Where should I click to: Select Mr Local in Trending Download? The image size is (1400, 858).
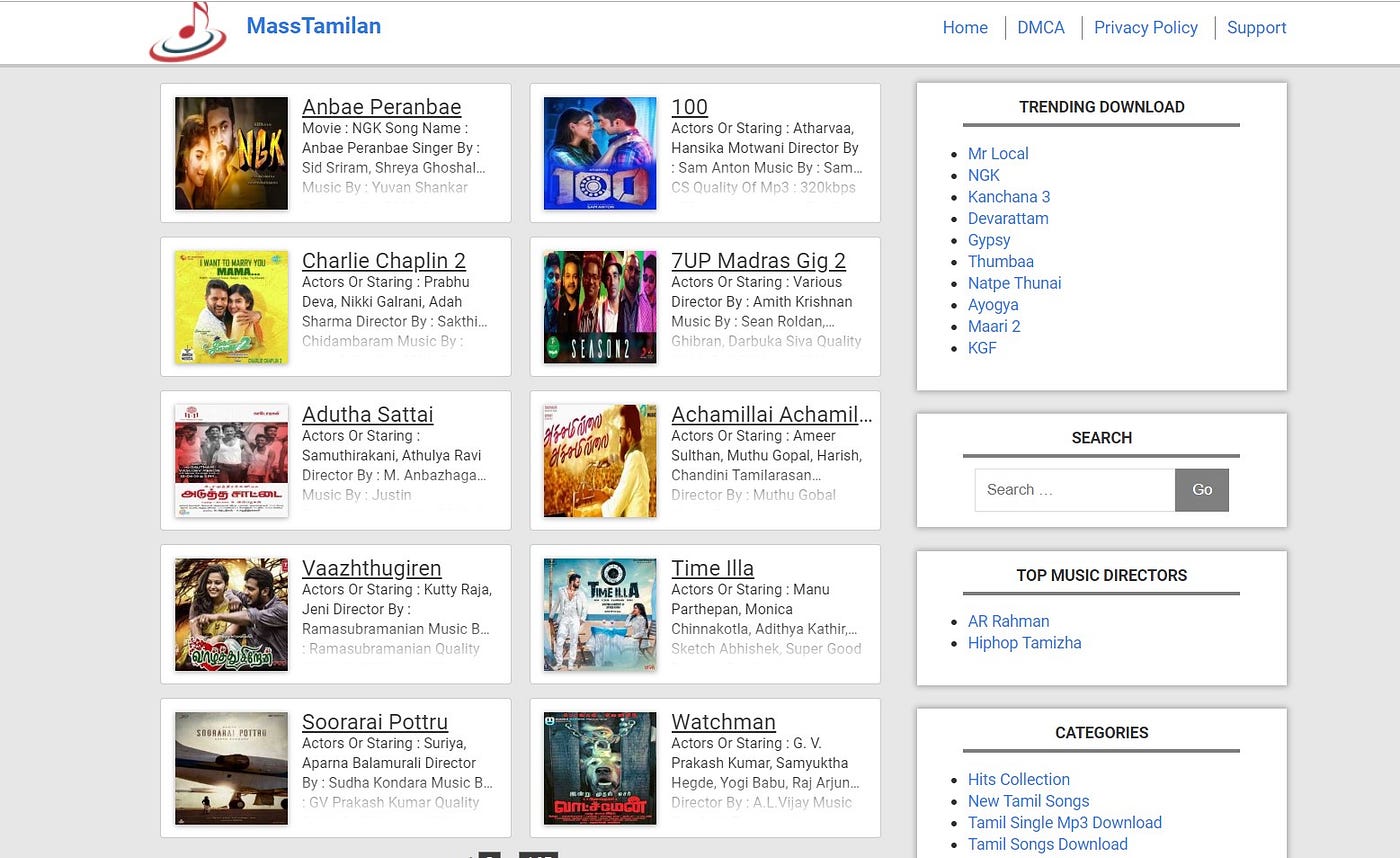click(998, 153)
